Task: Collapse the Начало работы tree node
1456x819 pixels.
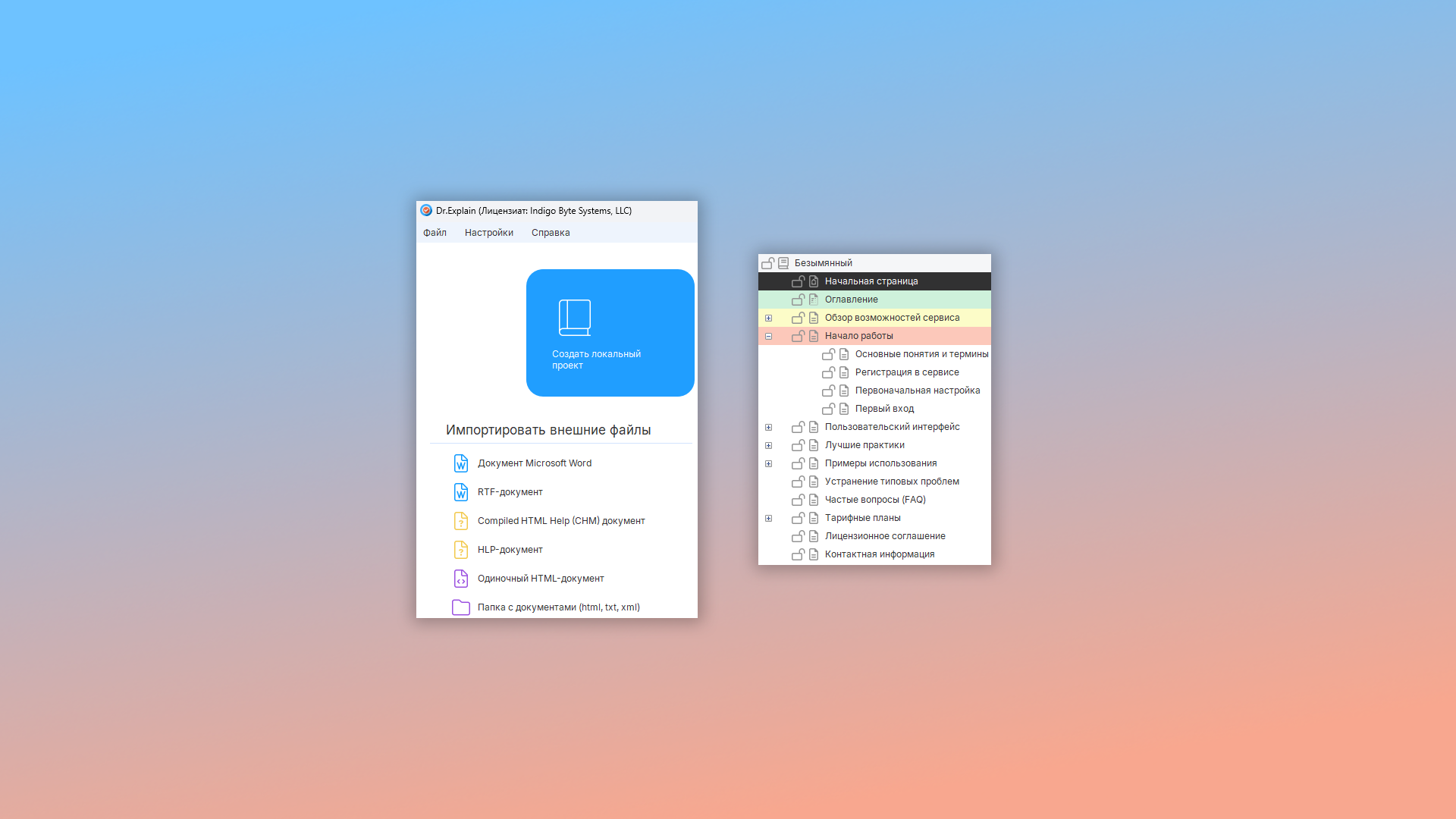Action: (x=768, y=336)
